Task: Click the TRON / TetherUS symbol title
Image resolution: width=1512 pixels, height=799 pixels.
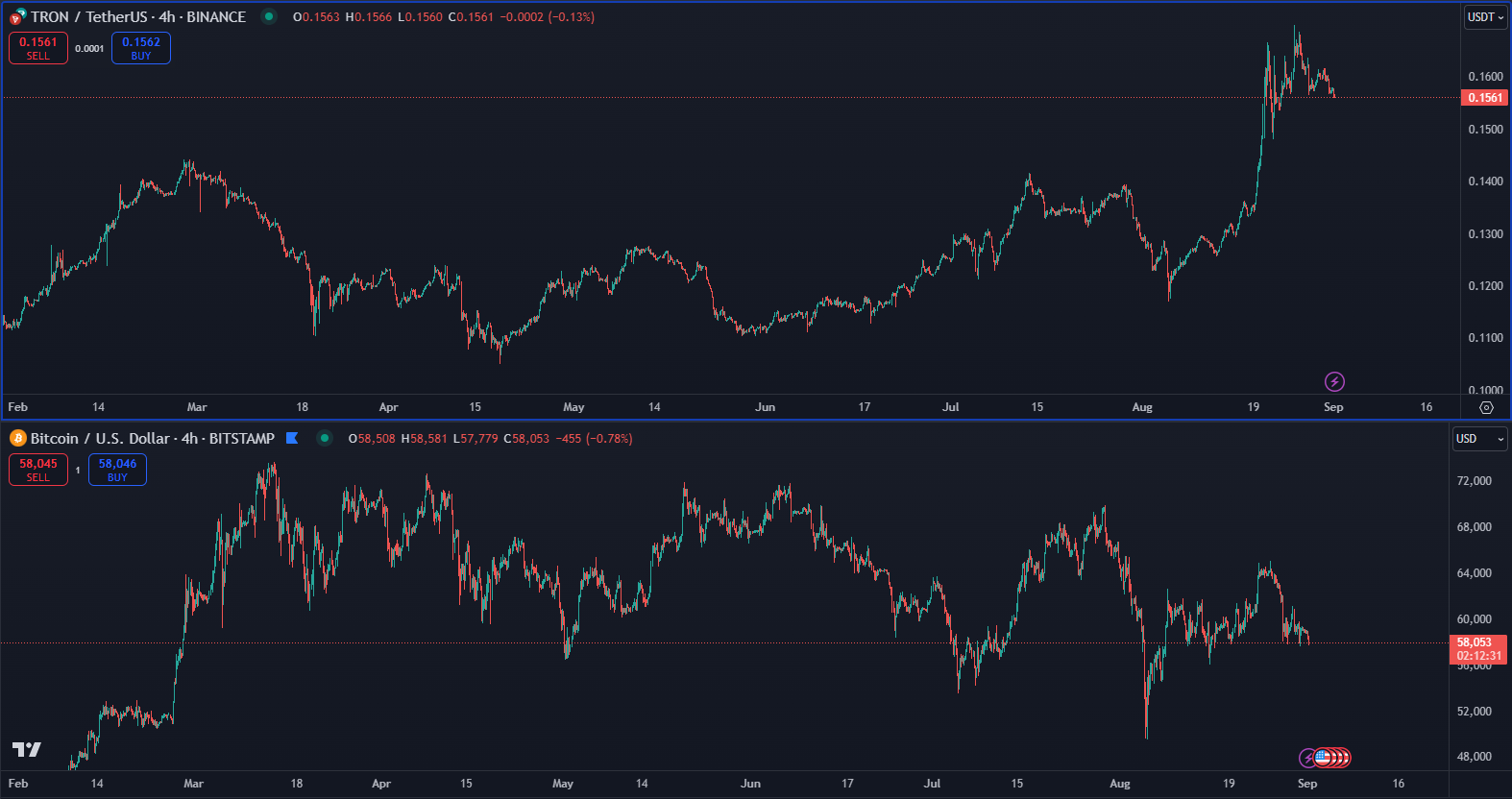Action: click(x=88, y=16)
